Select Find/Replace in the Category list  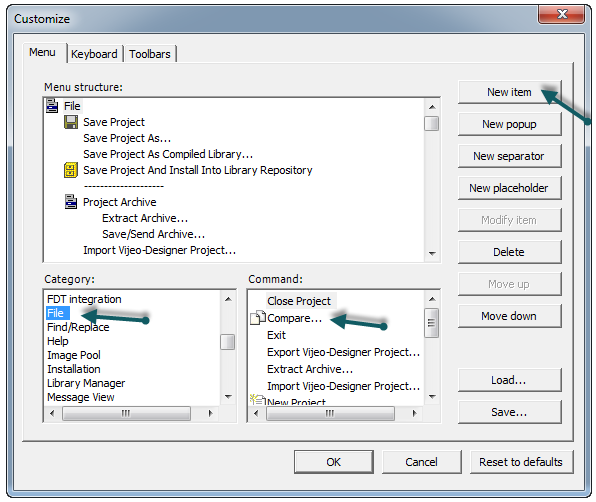point(78,327)
